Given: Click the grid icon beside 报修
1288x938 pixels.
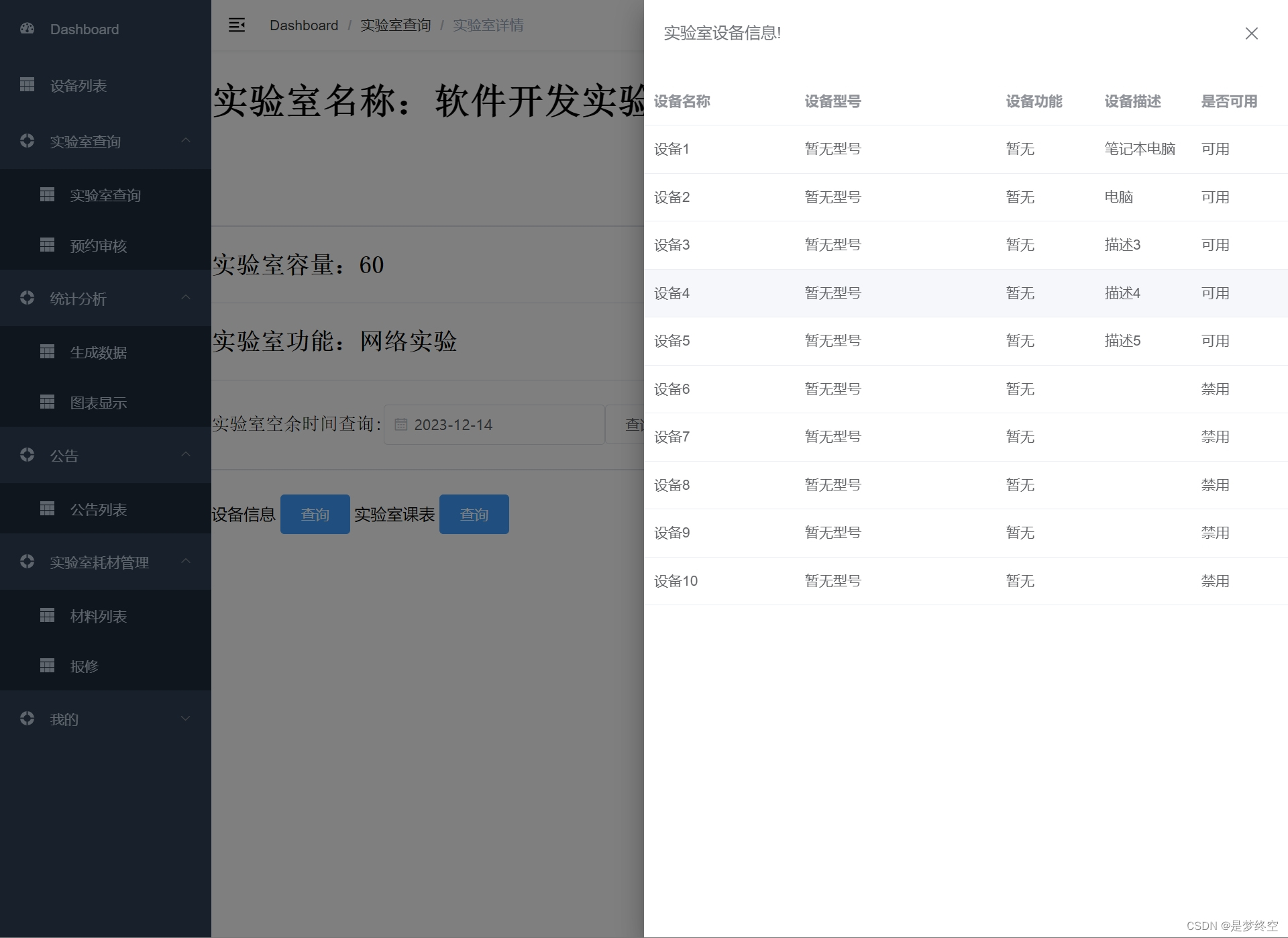Looking at the screenshot, I should [48, 666].
